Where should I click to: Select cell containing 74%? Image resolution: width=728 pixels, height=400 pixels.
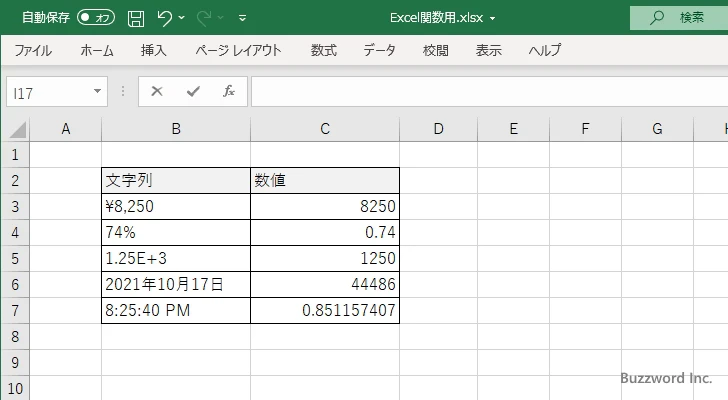click(176, 232)
